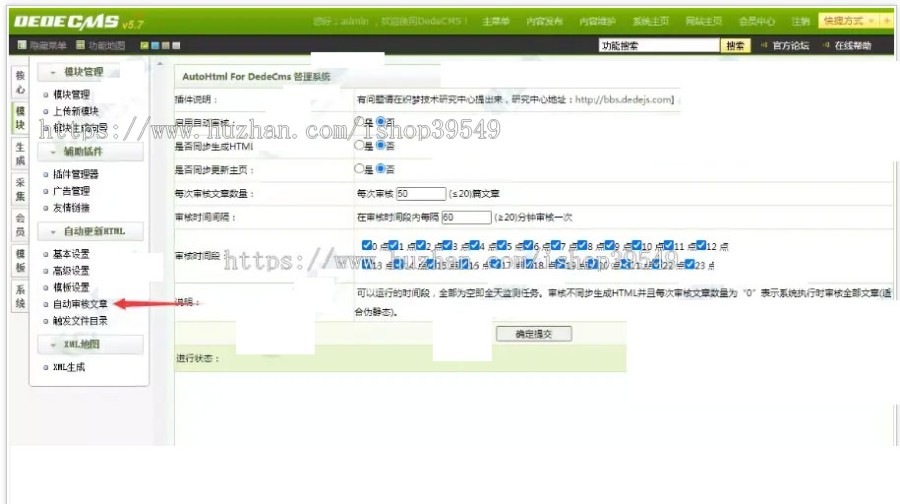Focus the 功能搜索 search field

pos(658,45)
